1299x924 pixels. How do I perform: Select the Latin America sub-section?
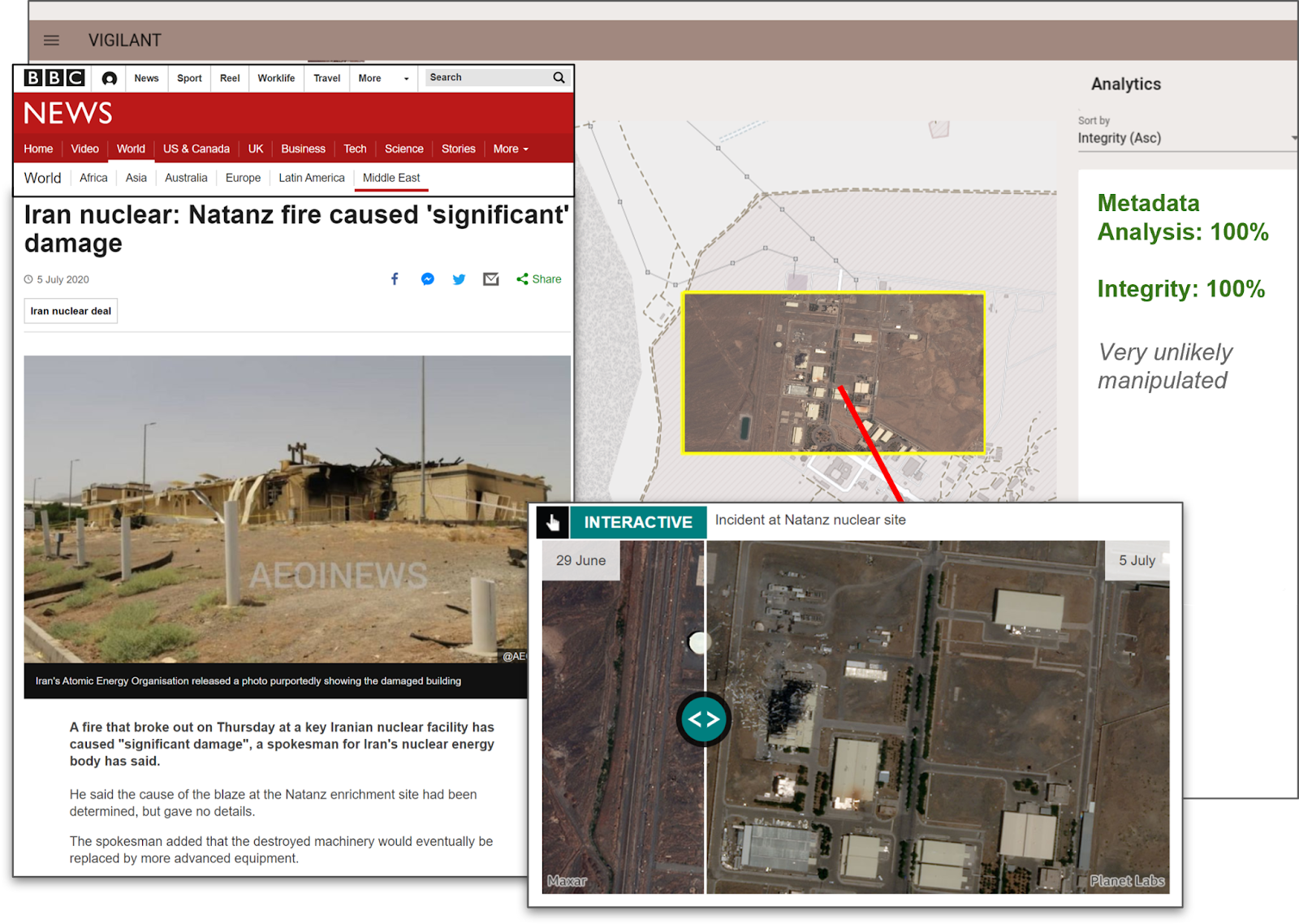point(312,178)
